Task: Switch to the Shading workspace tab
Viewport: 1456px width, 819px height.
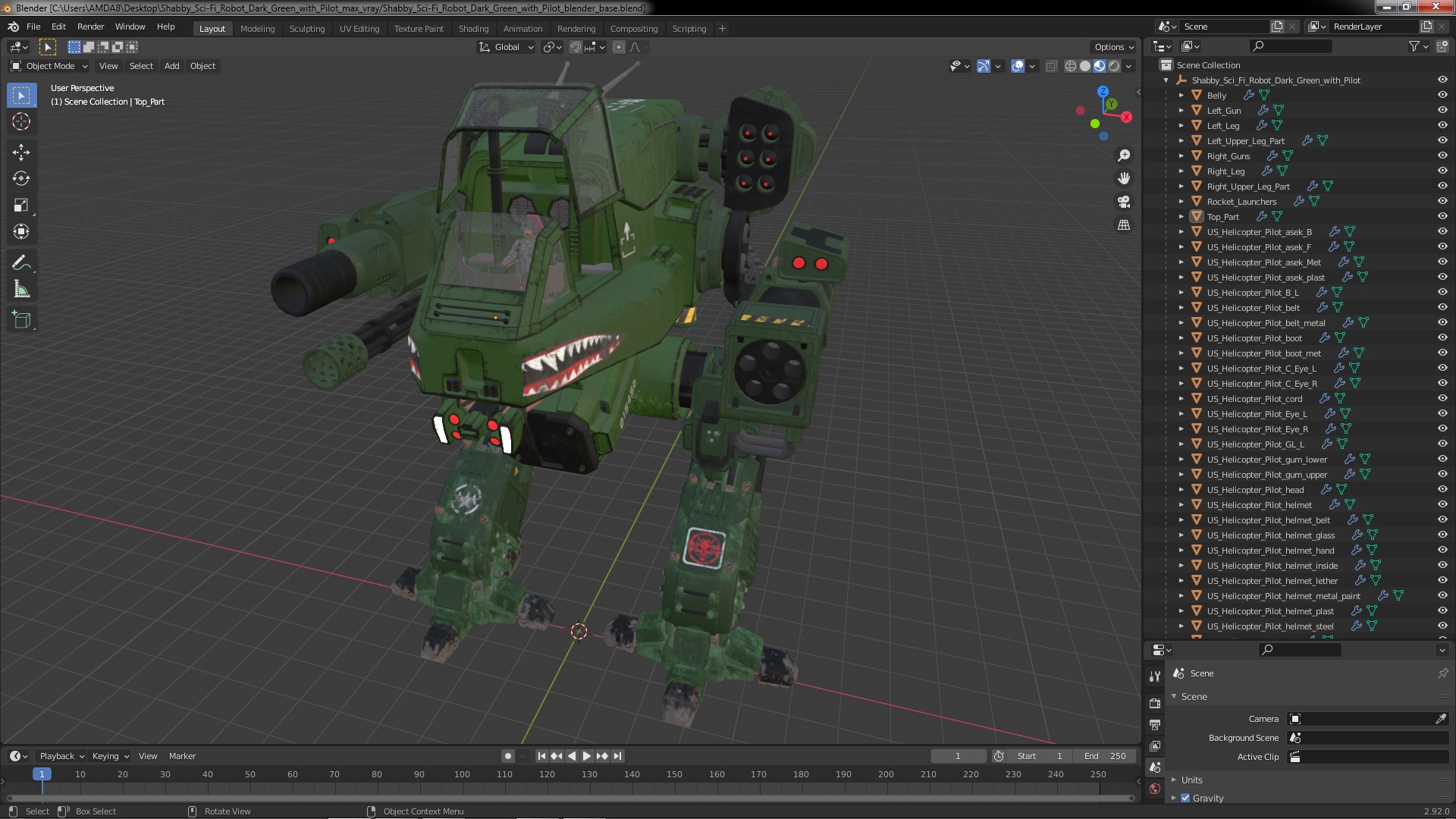Action: pos(473,29)
